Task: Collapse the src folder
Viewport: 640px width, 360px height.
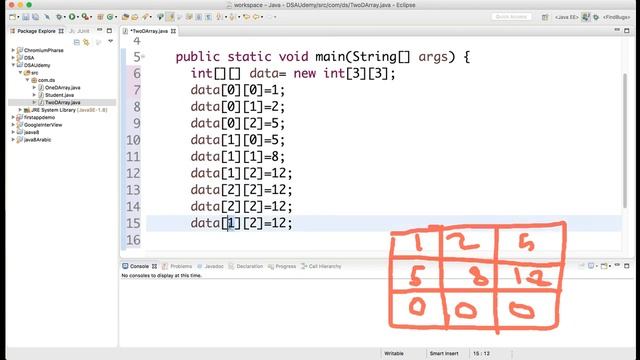Action: 20,72
